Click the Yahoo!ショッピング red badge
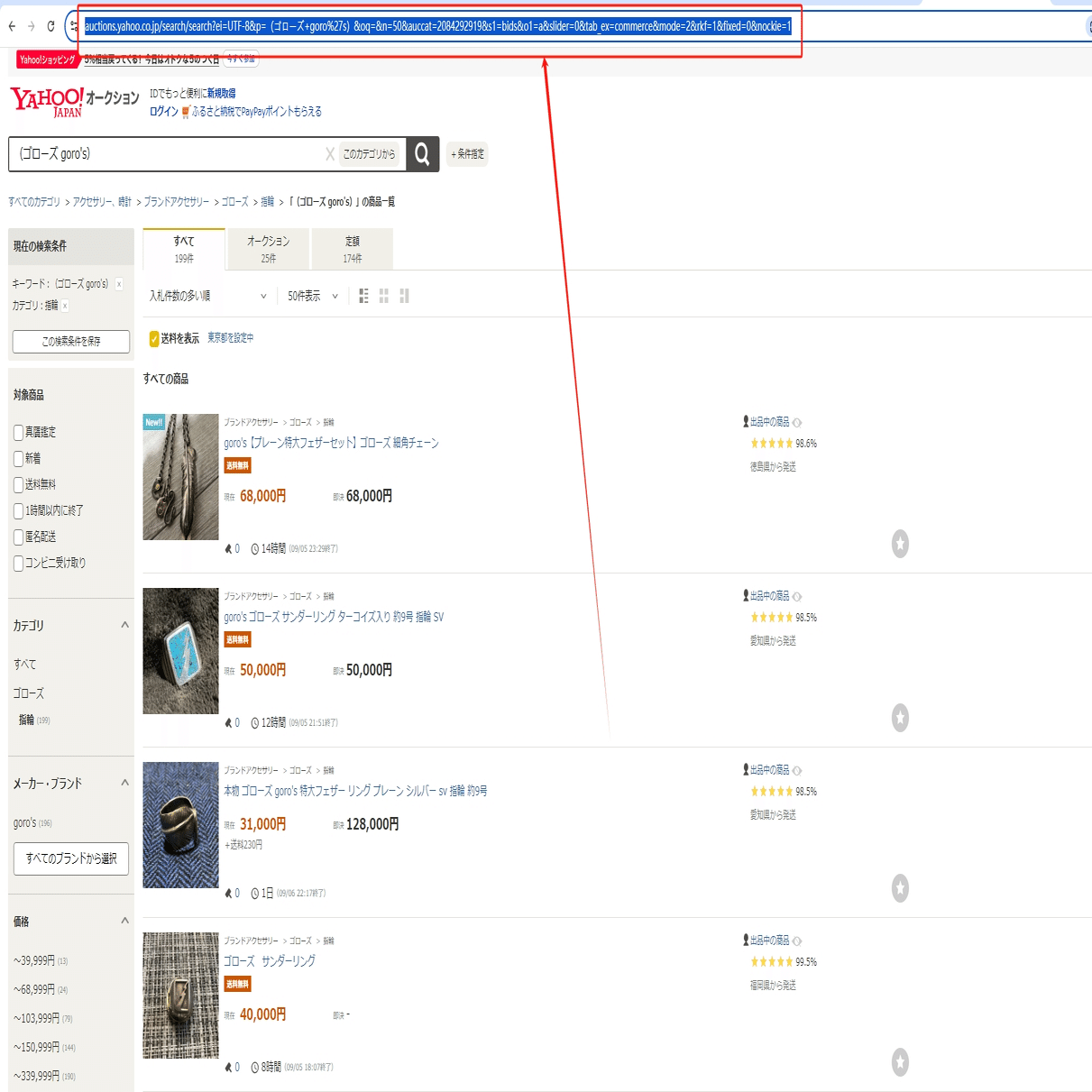 48,60
